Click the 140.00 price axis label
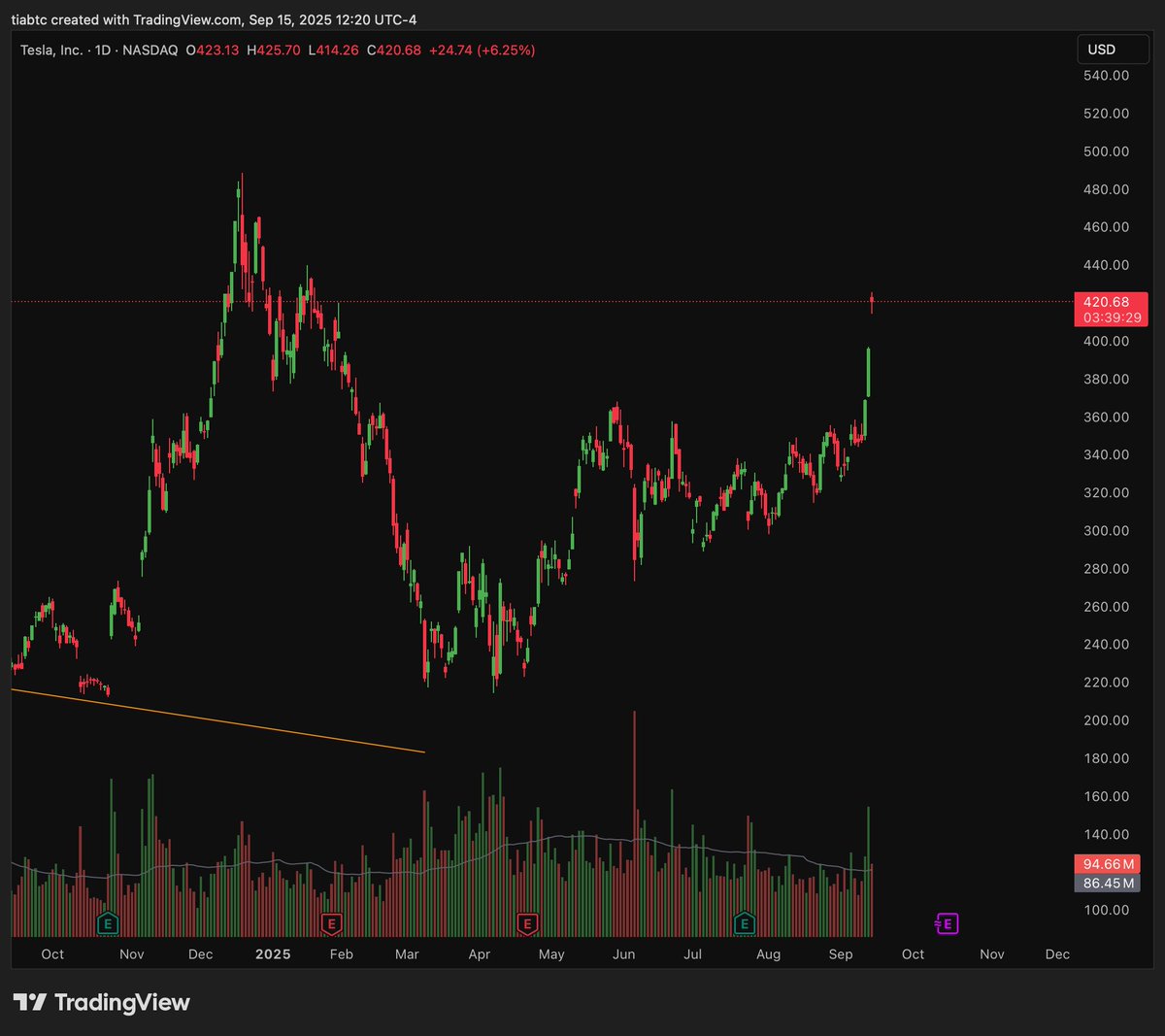The width and height of the screenshot is (1165, 1036). pos(1107,834)
